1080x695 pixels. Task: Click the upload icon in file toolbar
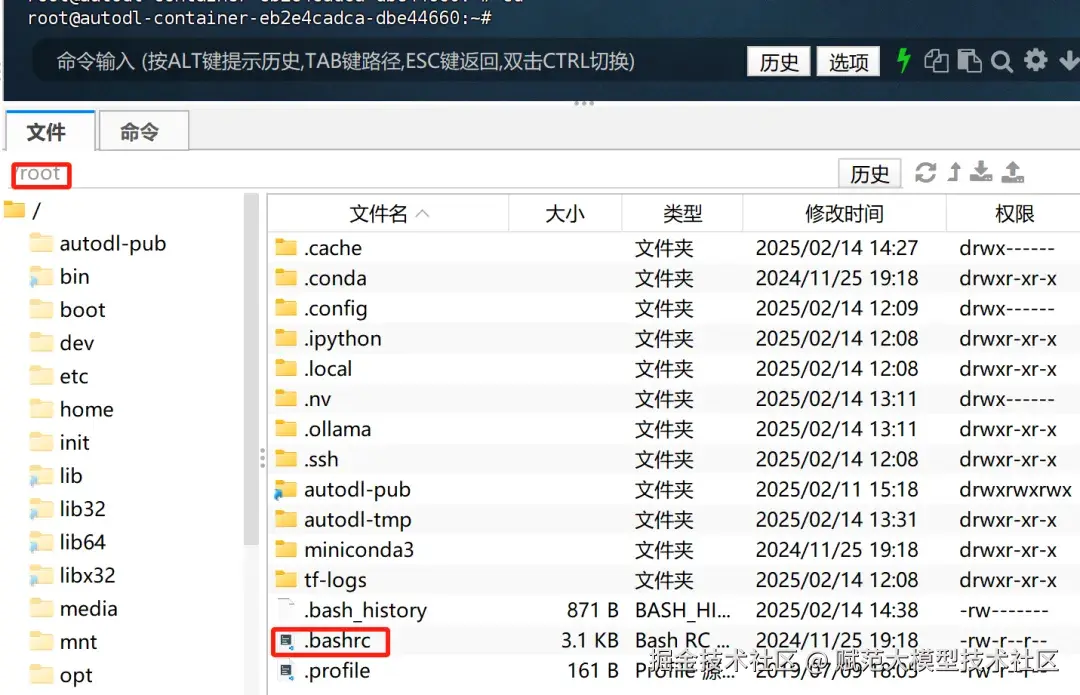coord(1012,172)
